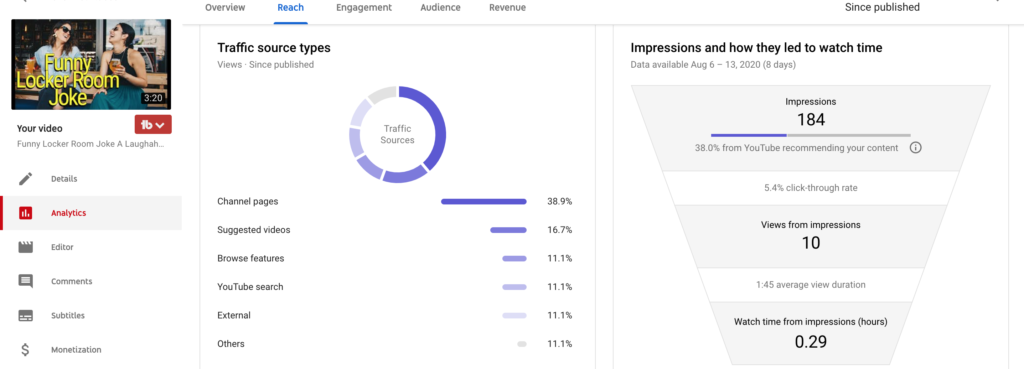Click the External traffic source row
Viewport: 1024px width, 369px height.
tap(394, 315)
